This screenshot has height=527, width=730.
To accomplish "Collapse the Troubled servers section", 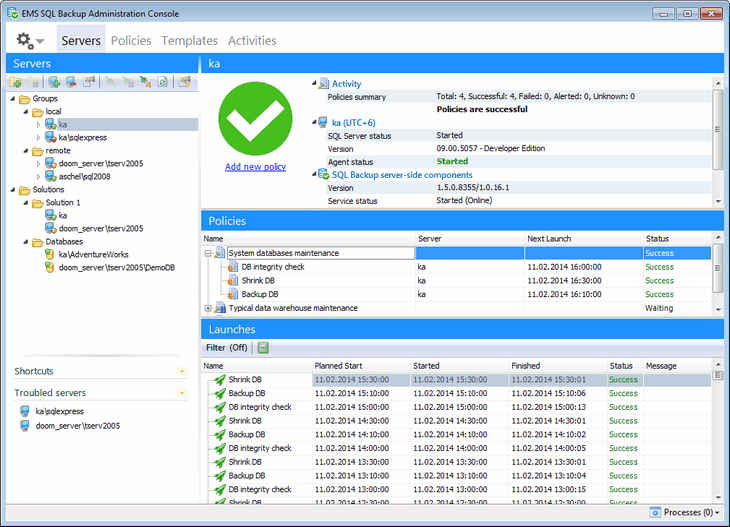I will 181,393.
